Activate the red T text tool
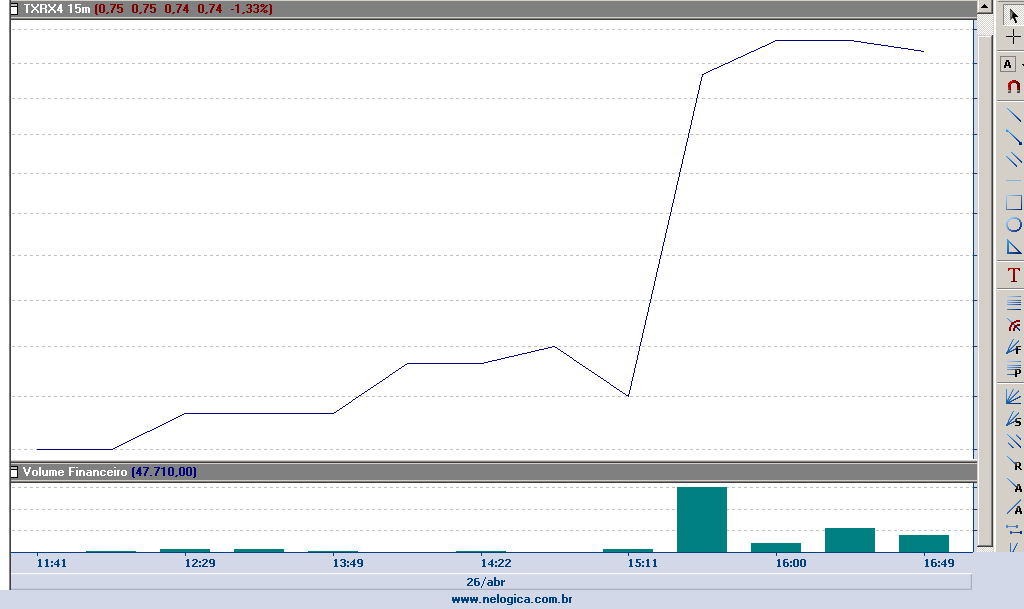 coord(1012,275)
